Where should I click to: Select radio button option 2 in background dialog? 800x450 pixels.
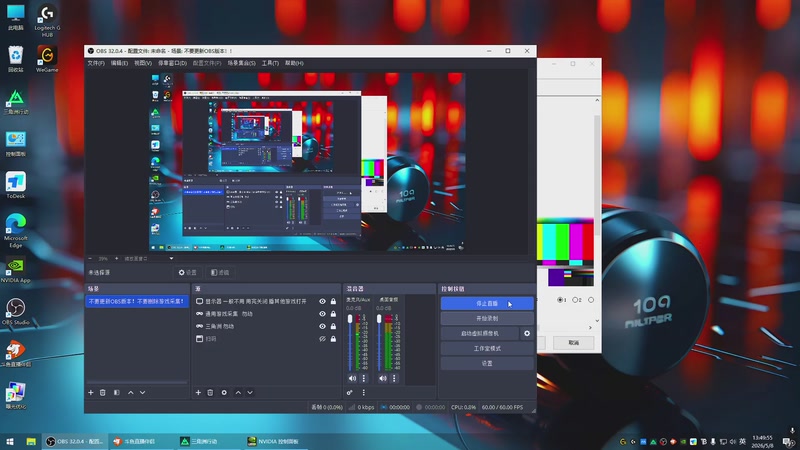click(576, 300)
